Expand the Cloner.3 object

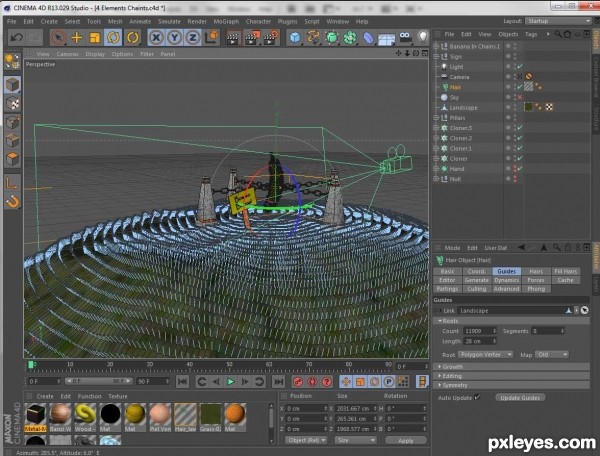(x=436, y=128)
